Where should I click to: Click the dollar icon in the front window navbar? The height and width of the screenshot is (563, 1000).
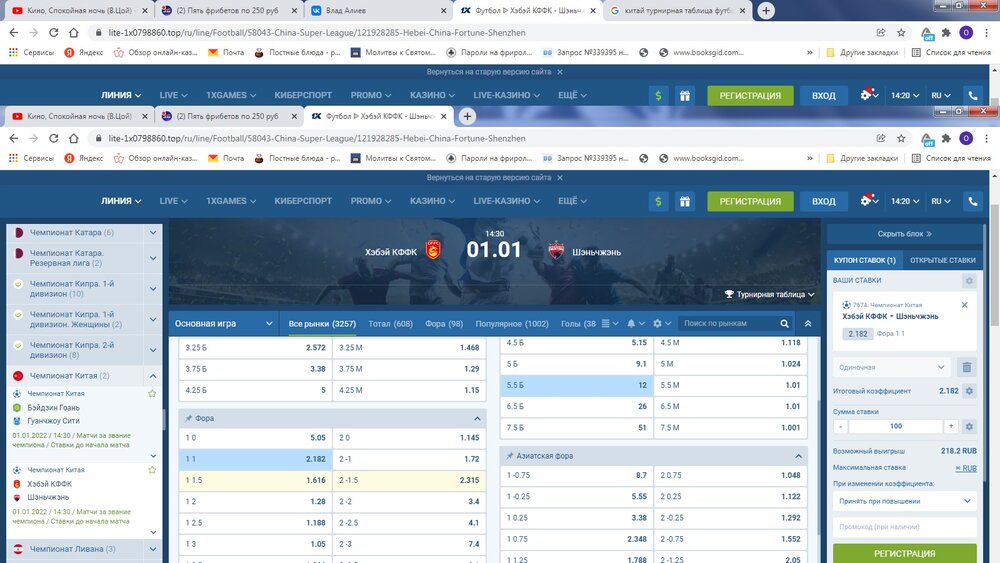click(658, 201)
